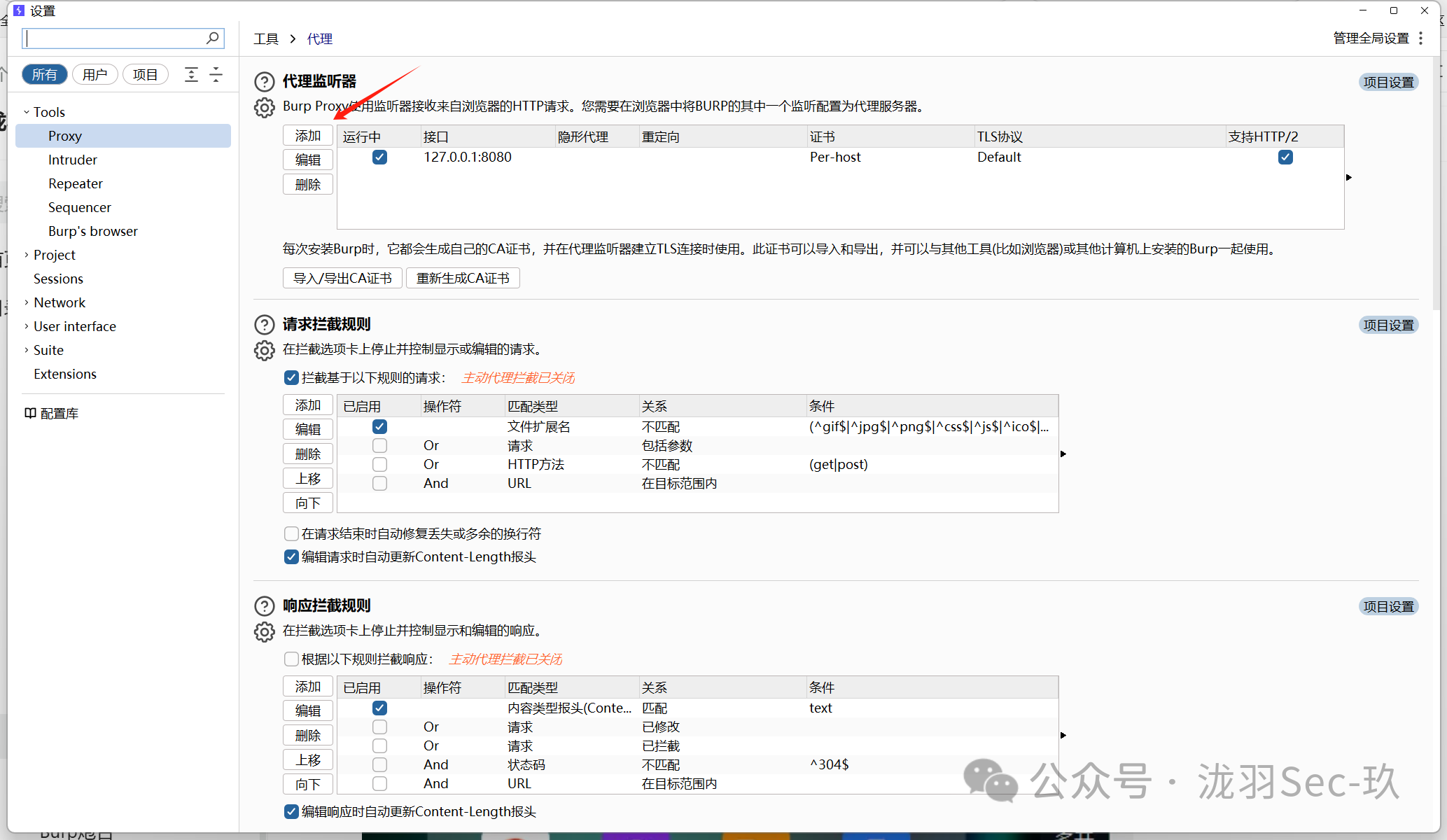Select Intruder in the settings tree
The height and width of the screenshot is (840, 1447).
coord(73,160)
